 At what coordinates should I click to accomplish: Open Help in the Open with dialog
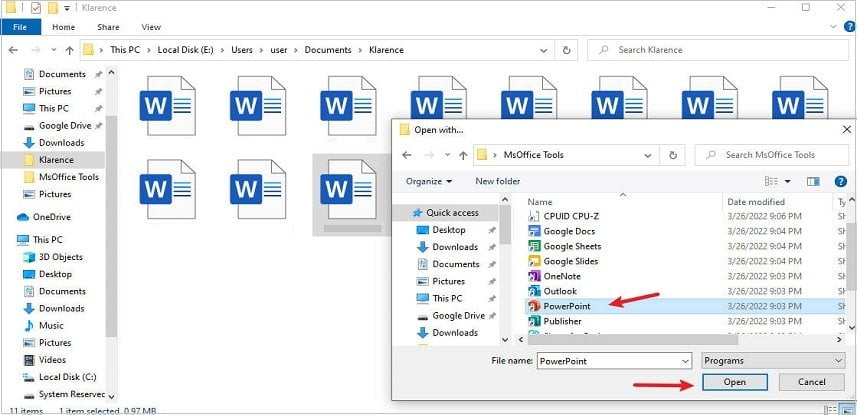(x=841, y=182)
